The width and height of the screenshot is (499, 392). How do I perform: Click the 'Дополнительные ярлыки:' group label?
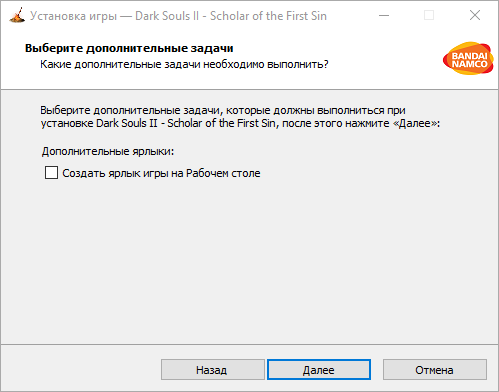coord(108,151)
